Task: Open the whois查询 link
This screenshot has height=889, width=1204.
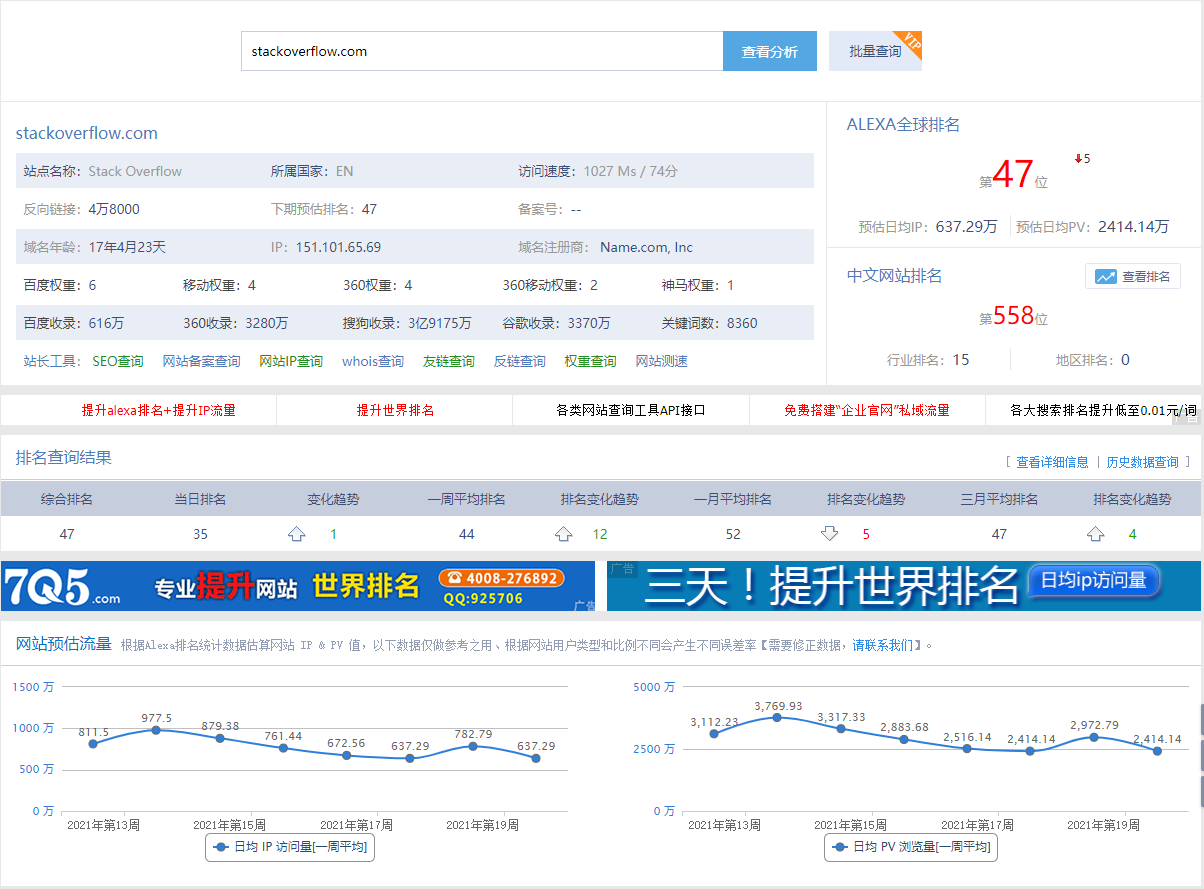Action: [x=373, y=361]
